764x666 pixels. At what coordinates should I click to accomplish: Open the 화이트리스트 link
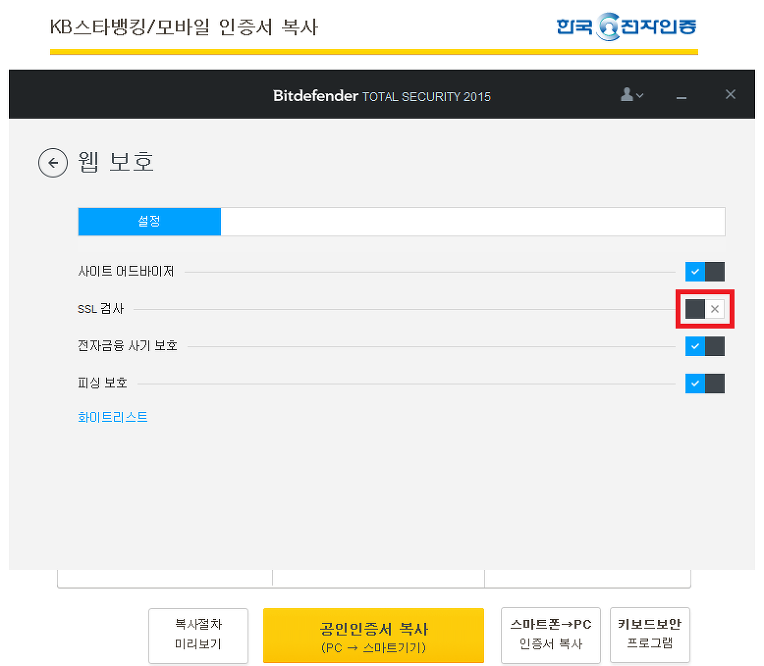pos(113,417)
